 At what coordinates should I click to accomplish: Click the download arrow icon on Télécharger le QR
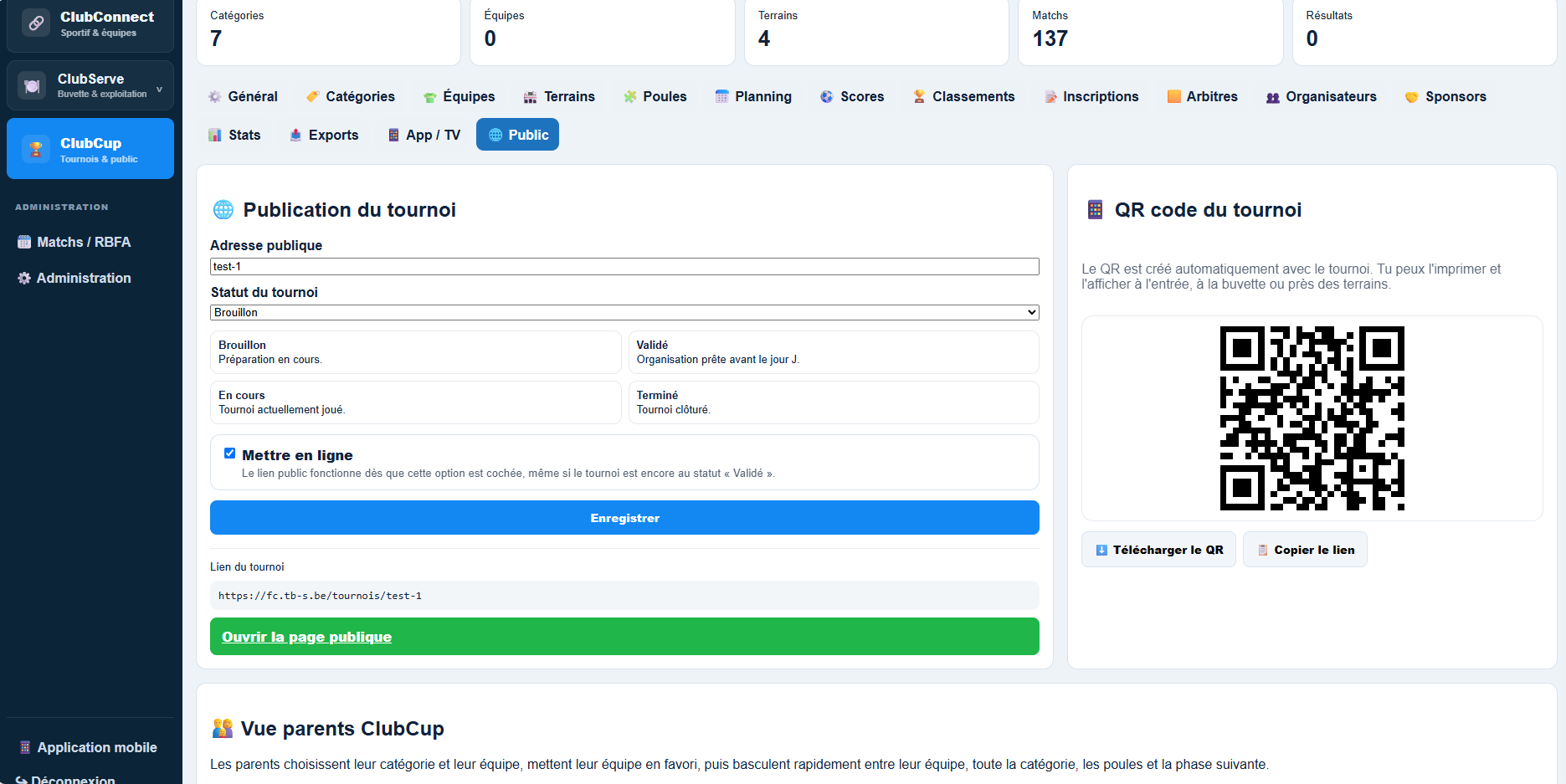[x=1101, y=550]
